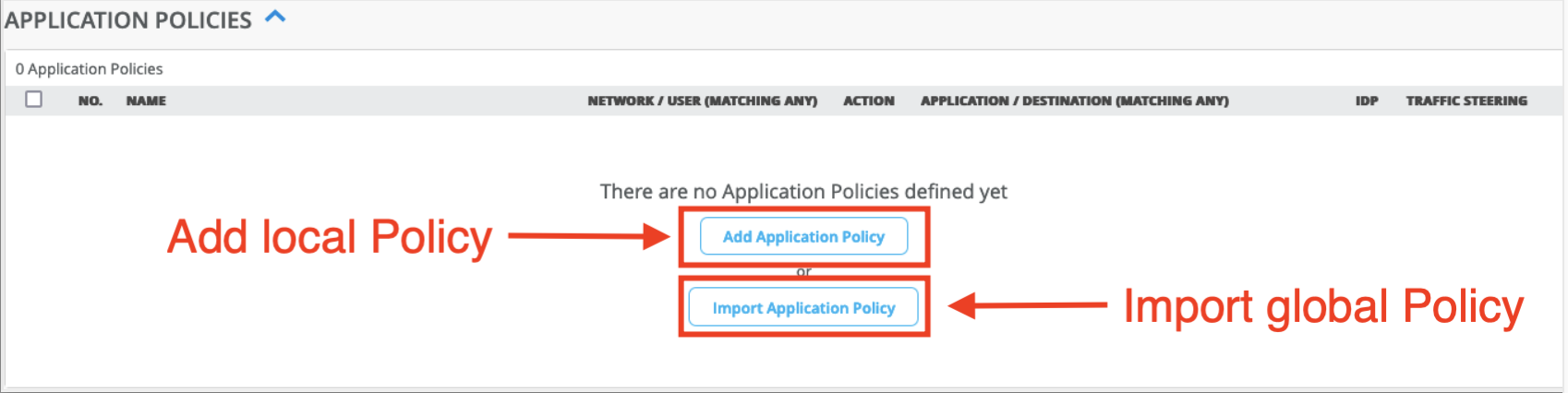1568x393 pixels.
Task: Click the red 'Import global Policy' annotation text
Action: (1322, 306)
